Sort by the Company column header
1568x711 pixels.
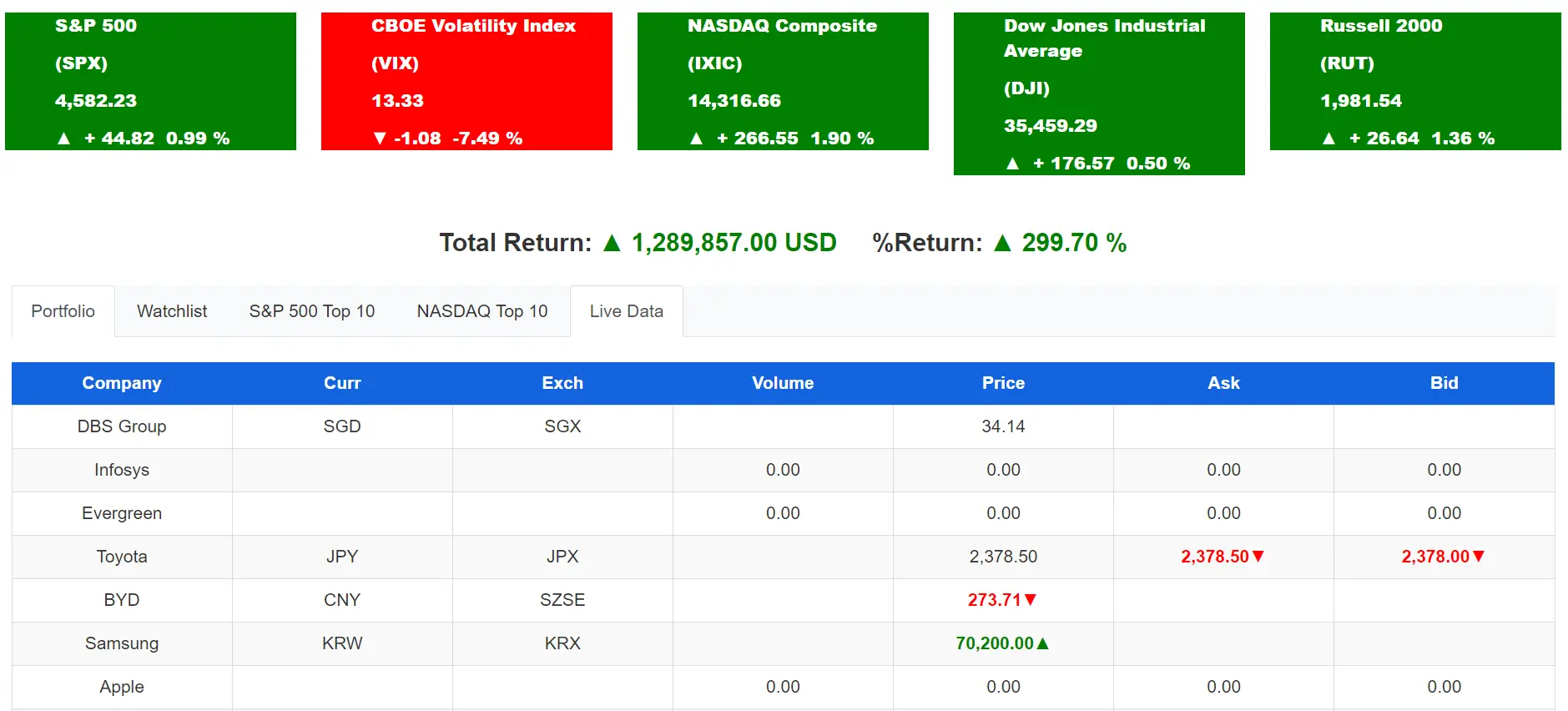click(122, 383)
